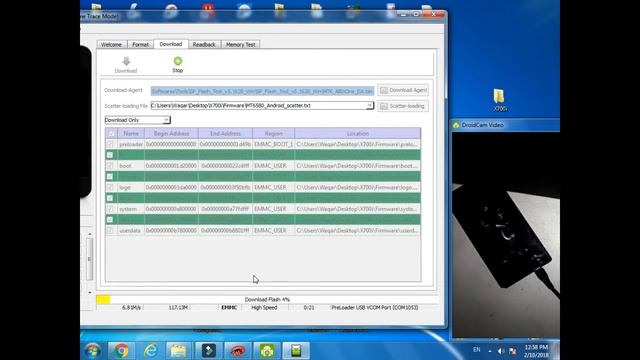Image resolution: width=640 pixels, height=360 pixels.
Task: Open the Windows Start orb
Action: tap(93, 351)
